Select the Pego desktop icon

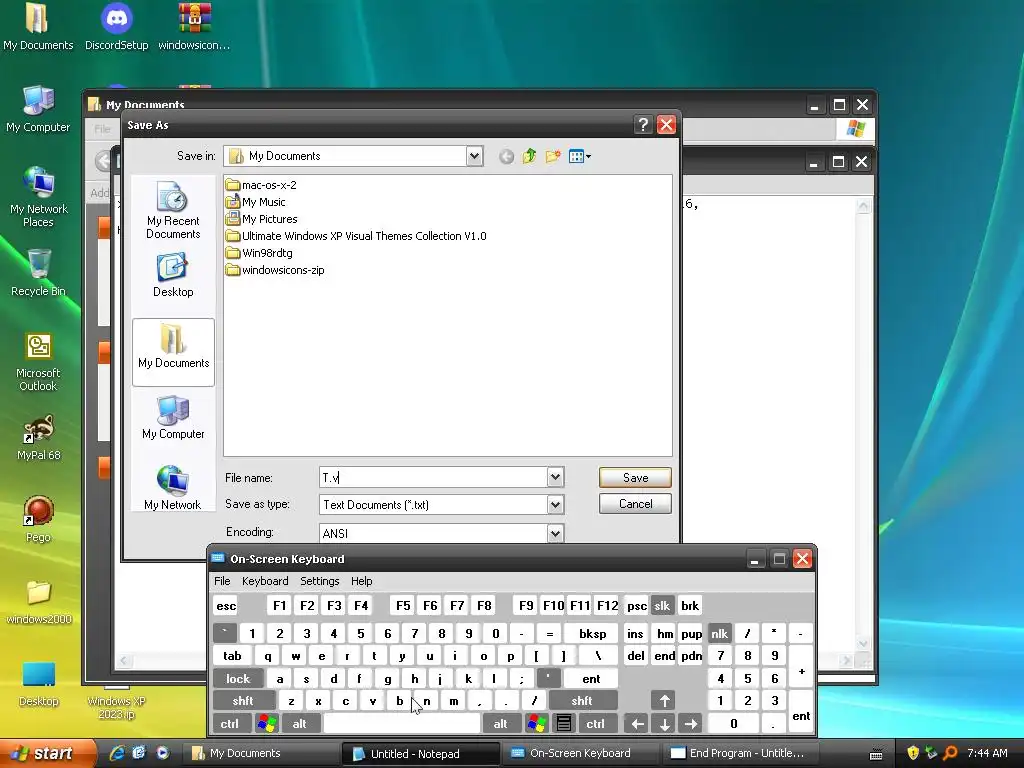click(x=39, y=519)
